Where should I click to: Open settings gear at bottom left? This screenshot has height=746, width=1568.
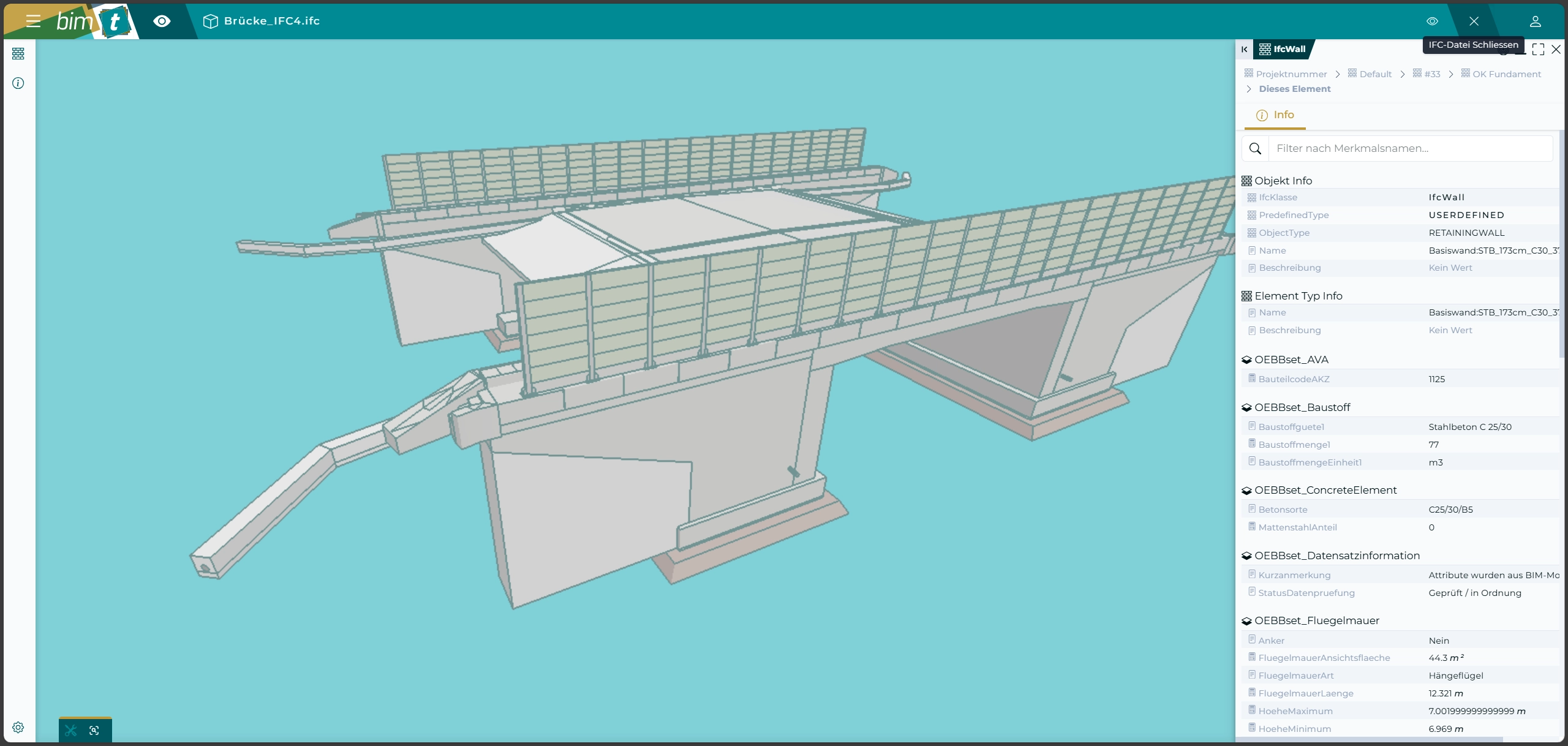pos(18,728)
